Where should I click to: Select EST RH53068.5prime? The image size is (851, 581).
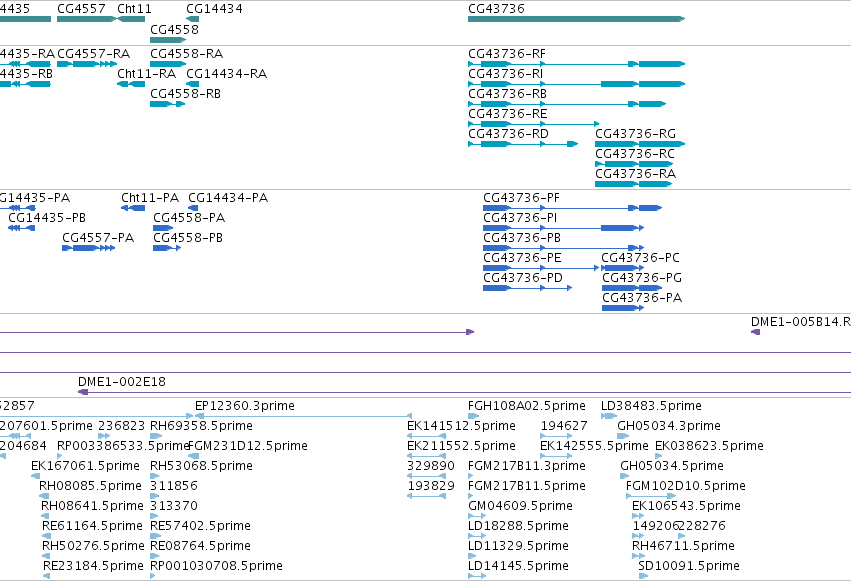(155, 477)
